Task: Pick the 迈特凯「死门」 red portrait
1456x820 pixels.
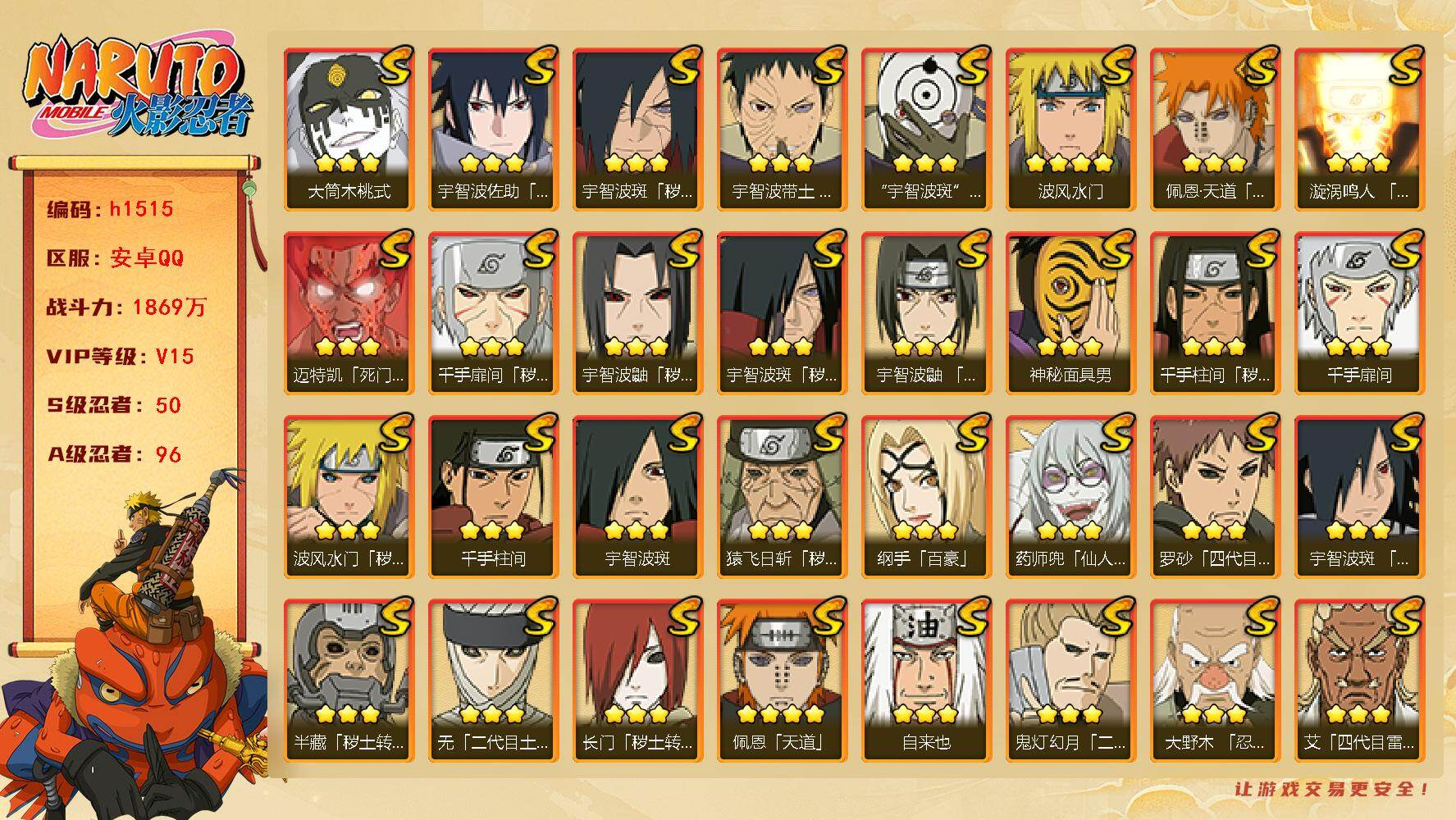Action: pos(349,312)
